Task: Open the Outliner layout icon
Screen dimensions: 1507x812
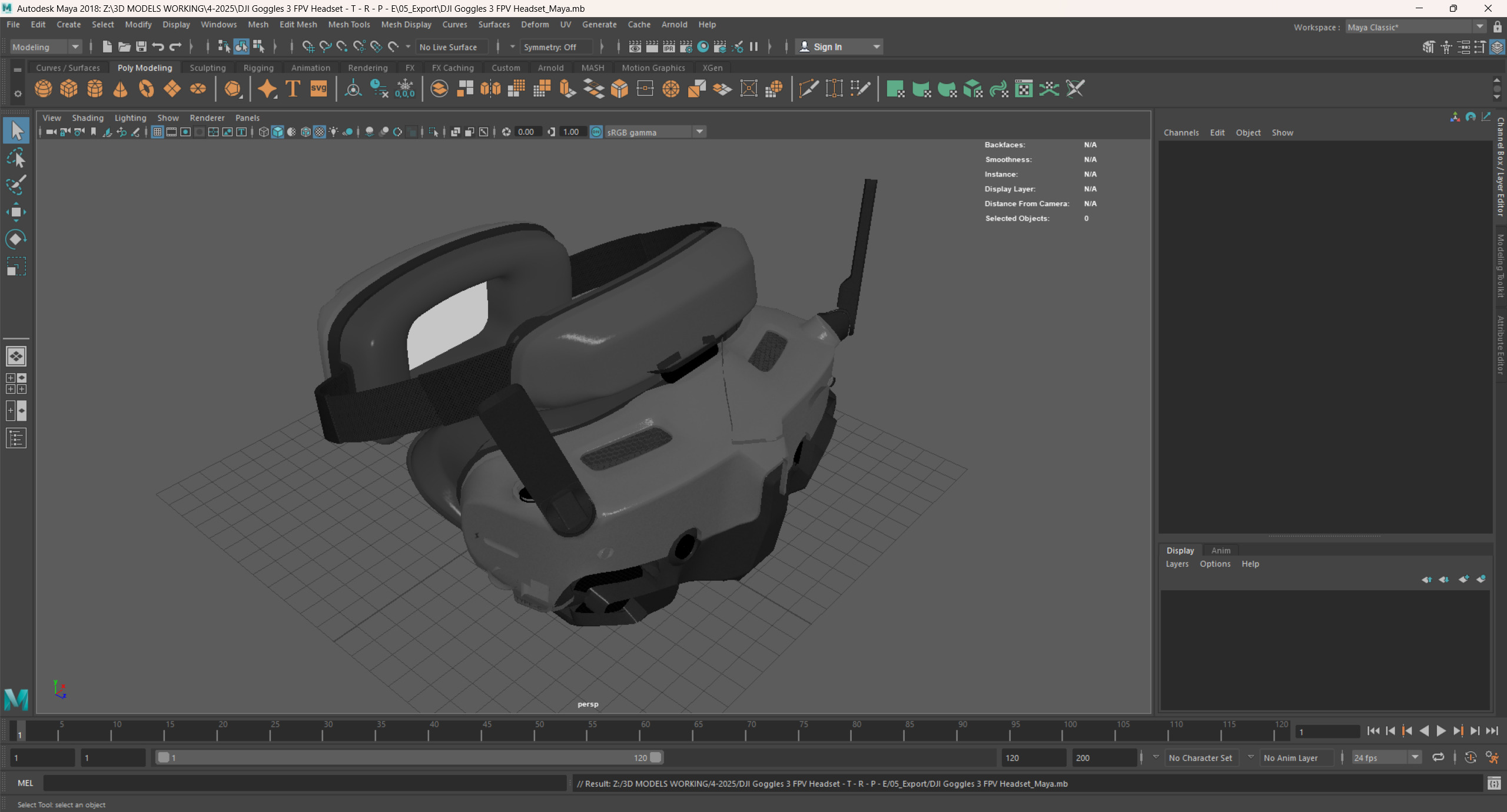Action: 16,438
